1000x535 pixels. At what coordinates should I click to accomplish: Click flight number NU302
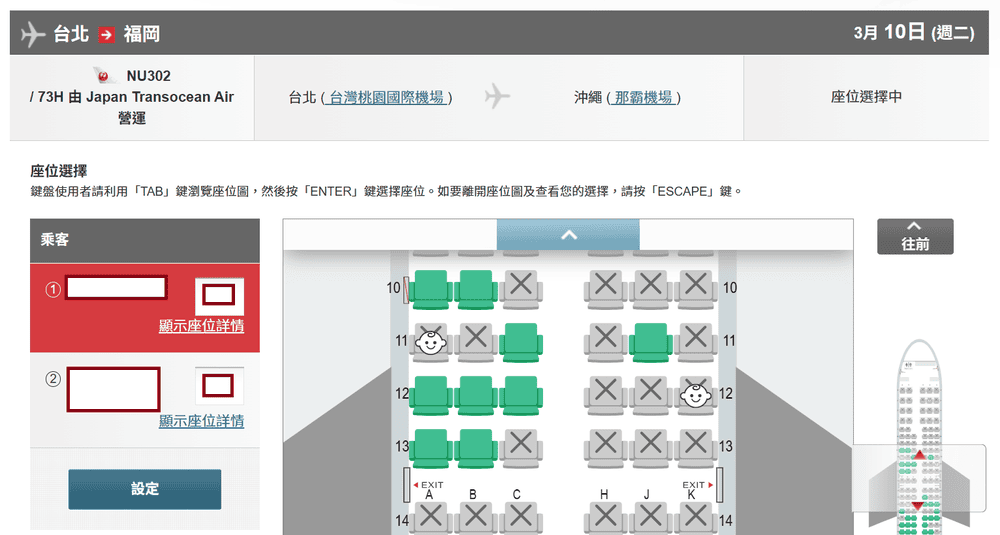149,76
